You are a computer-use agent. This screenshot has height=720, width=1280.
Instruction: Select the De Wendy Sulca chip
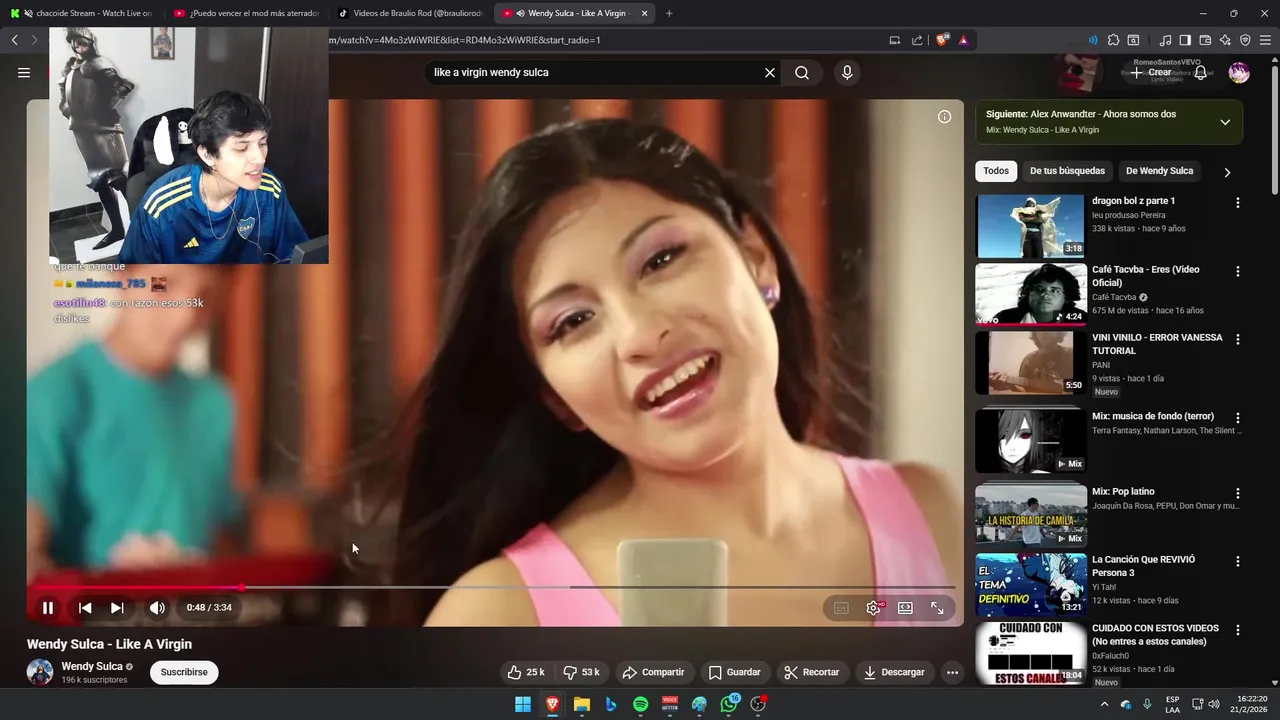(x=1159, y=171)
